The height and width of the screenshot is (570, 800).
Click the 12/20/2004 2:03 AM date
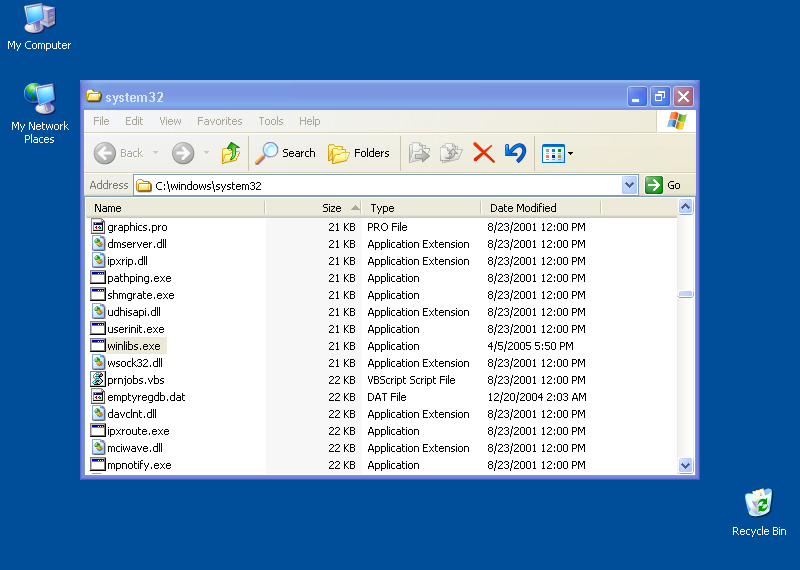[x=537, y=397]
